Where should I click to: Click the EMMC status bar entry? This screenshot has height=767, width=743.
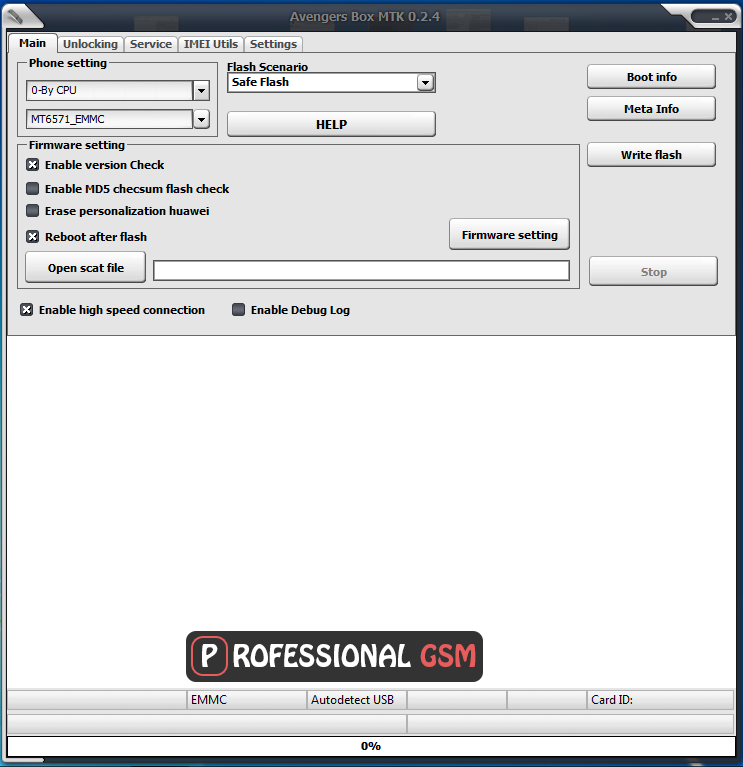click(x=247, y=700)
